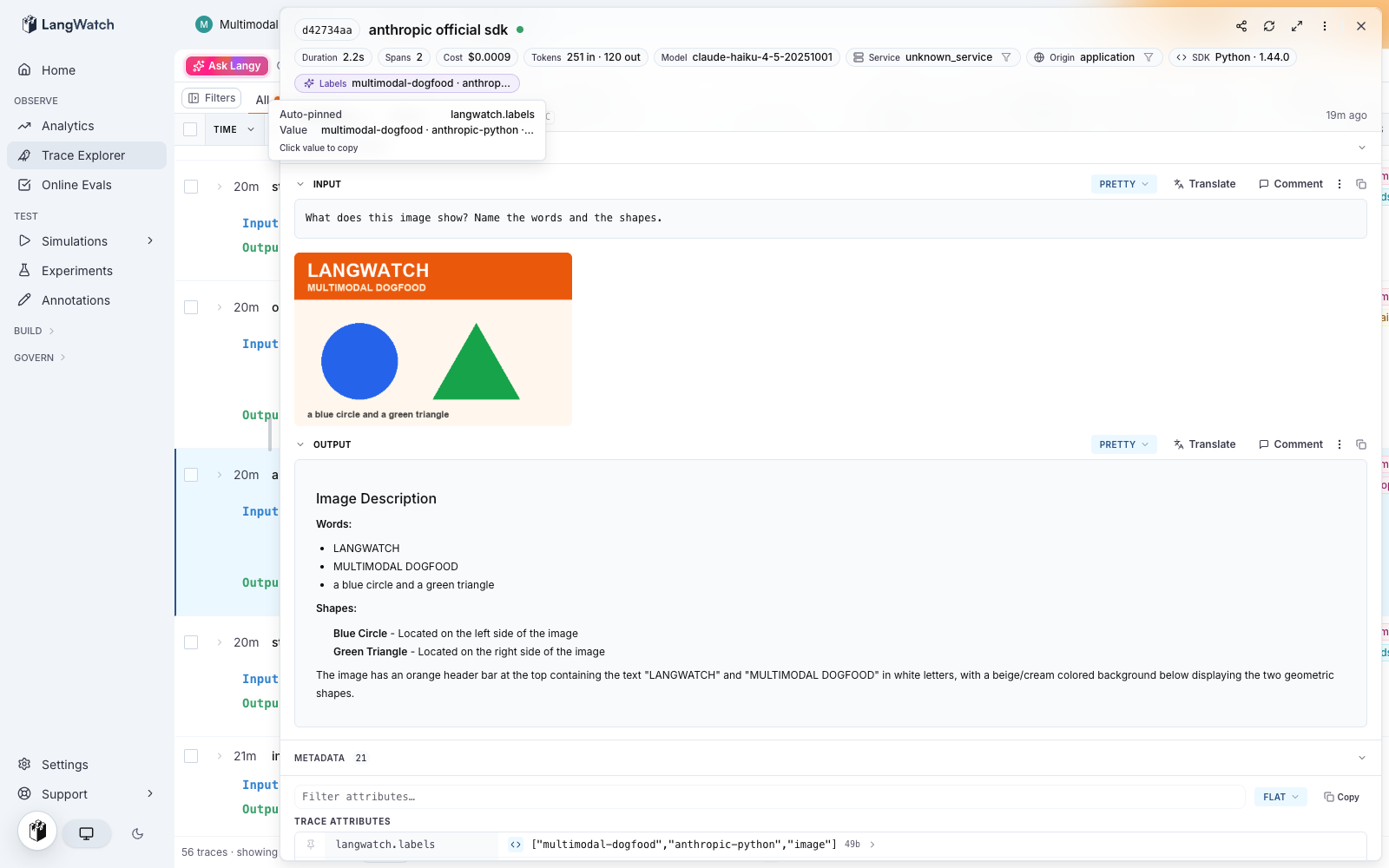This screenshot has height=868, width=1389.
Task: Add a Comment on the OUTPUT
Action: tap(1291, 444)
